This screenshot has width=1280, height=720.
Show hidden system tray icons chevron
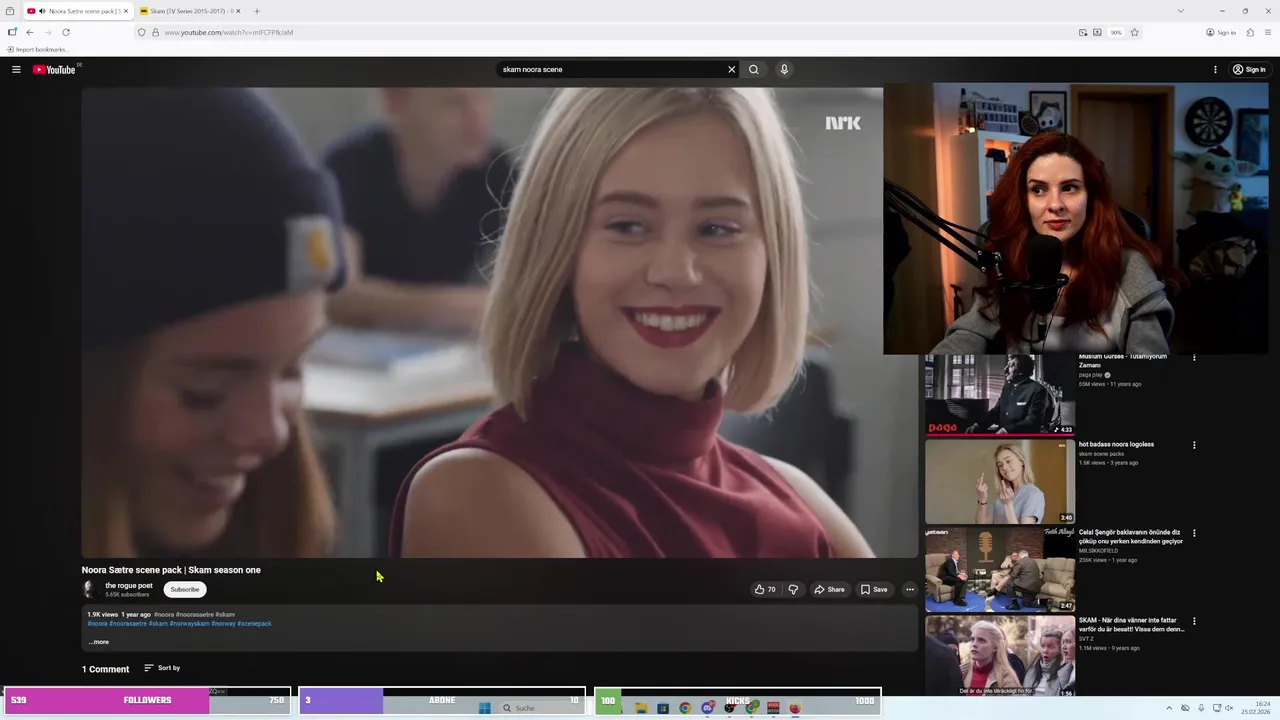pyautogui.click(x=1171, y=708)
